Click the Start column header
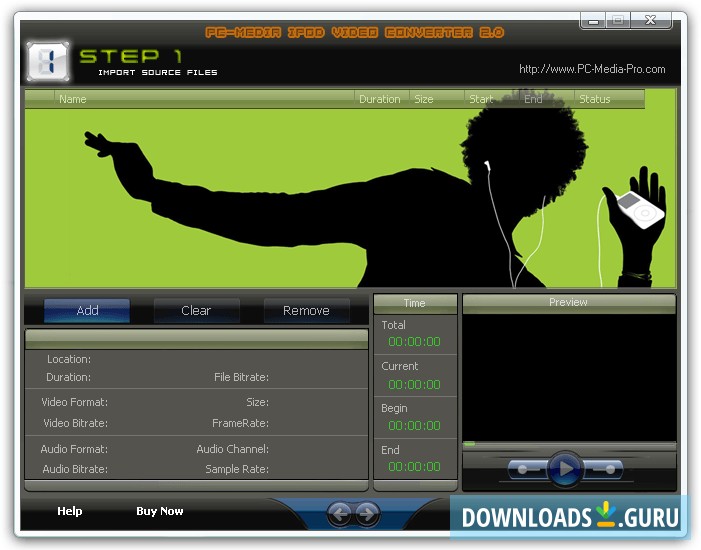 [491, 99]
